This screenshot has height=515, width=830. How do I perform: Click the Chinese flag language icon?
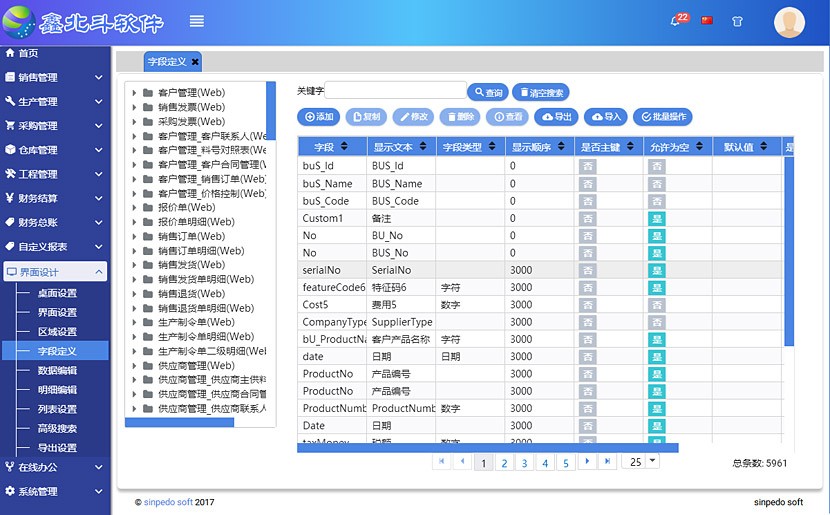708,20
